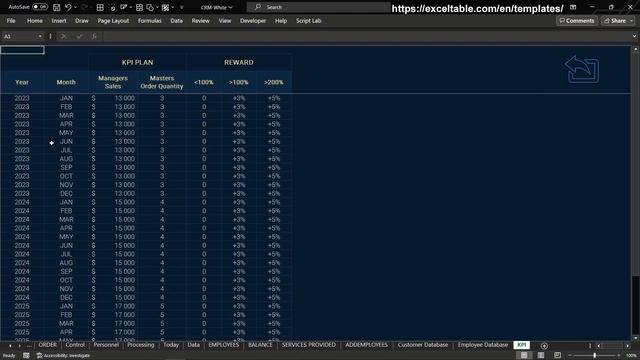Select the 2024 JAN month cell
The height and width of the screenshot is (360, 640).
pyautogui.click(x=66, y=202)
